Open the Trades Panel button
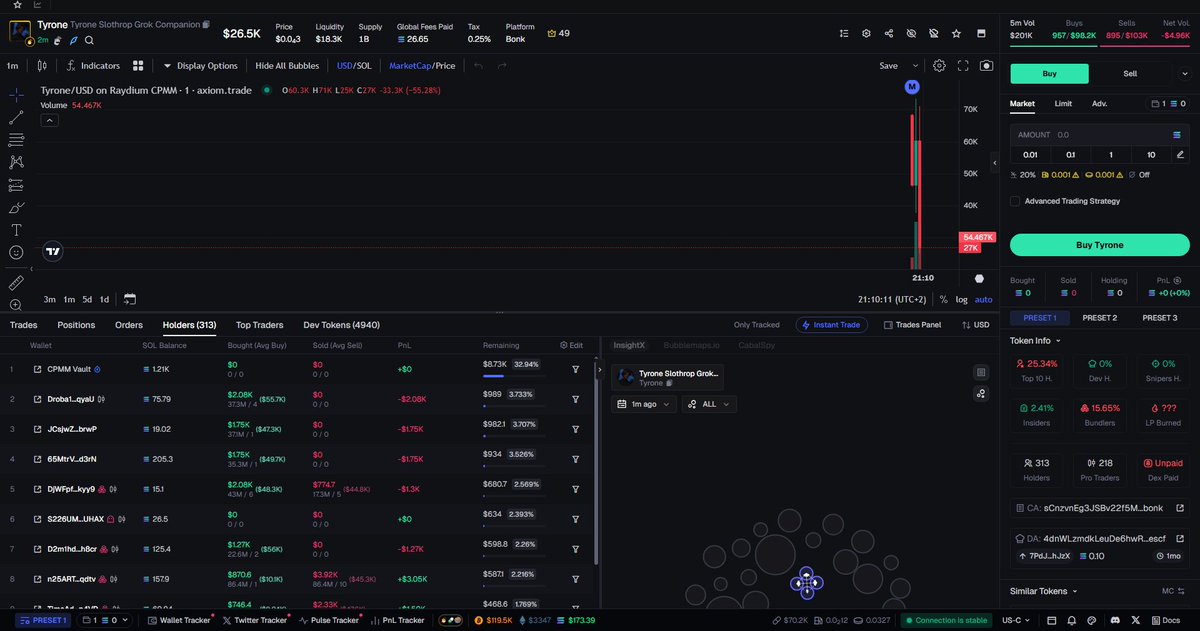The width and height of the screenshot is (1200, 631). point(911,325)
